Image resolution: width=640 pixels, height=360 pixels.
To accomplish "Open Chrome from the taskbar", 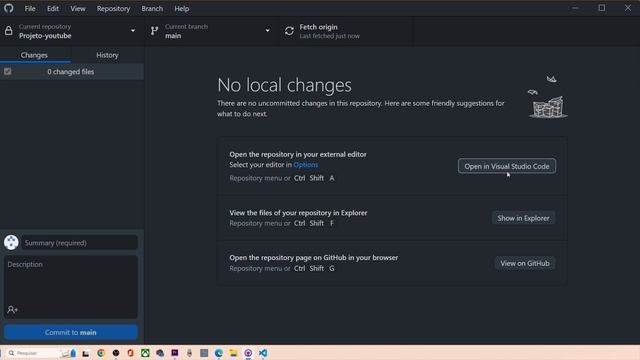I will 101,353.
